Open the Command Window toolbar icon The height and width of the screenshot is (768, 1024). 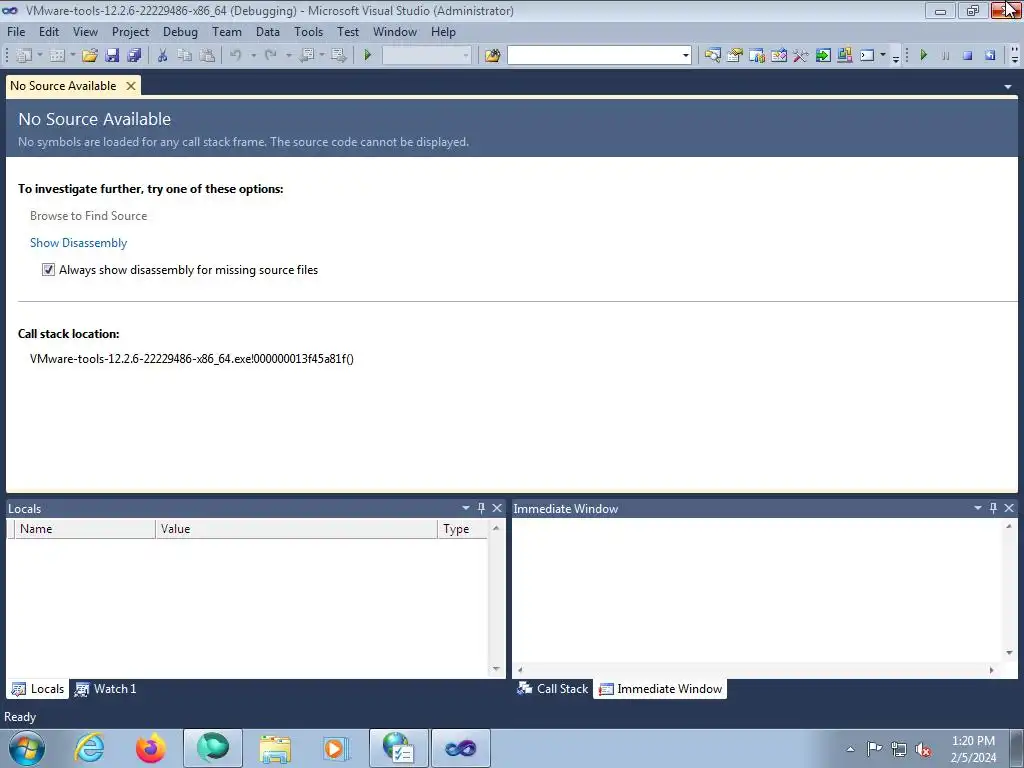click(867, 56)
